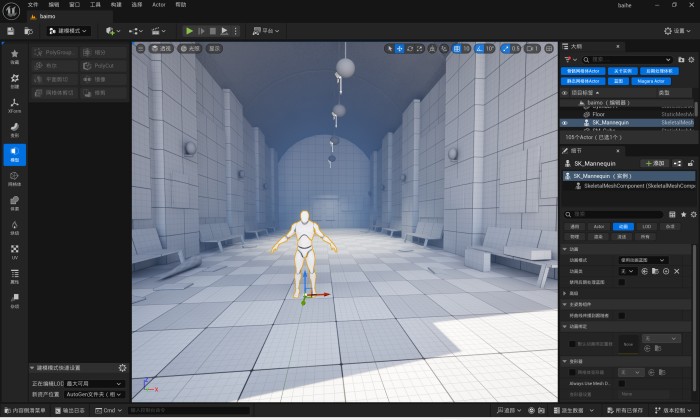
Task: Open the Actor menu
Action: 158,4
